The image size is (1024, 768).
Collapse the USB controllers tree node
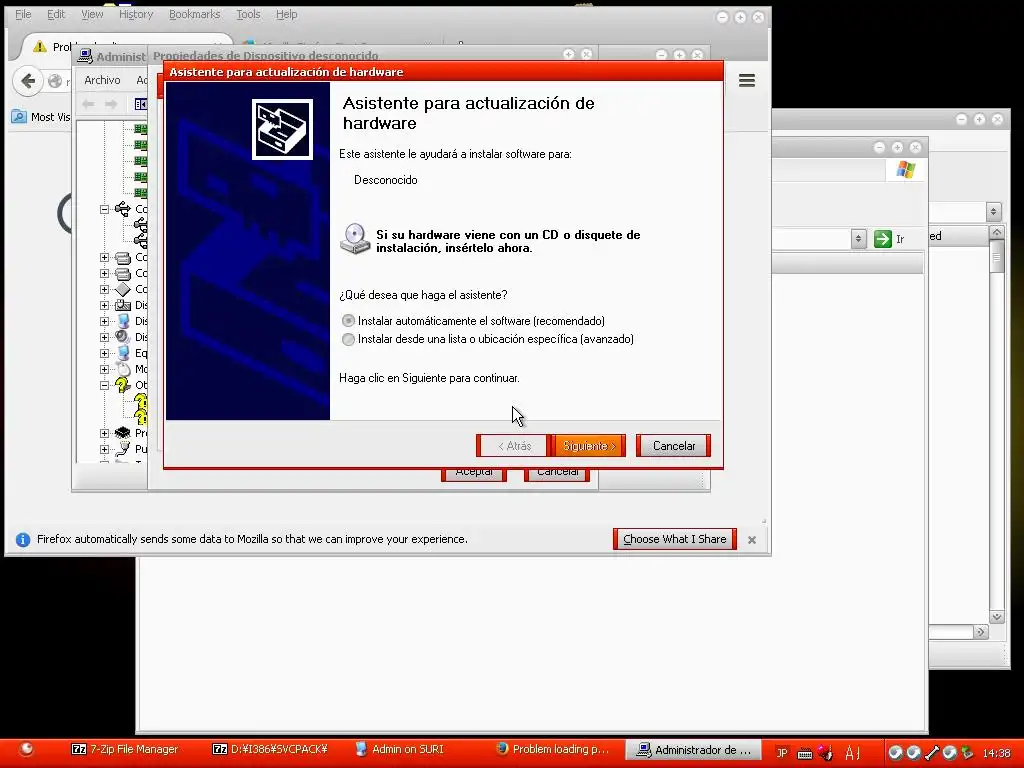pyautogui.click(x=104, y=209)
